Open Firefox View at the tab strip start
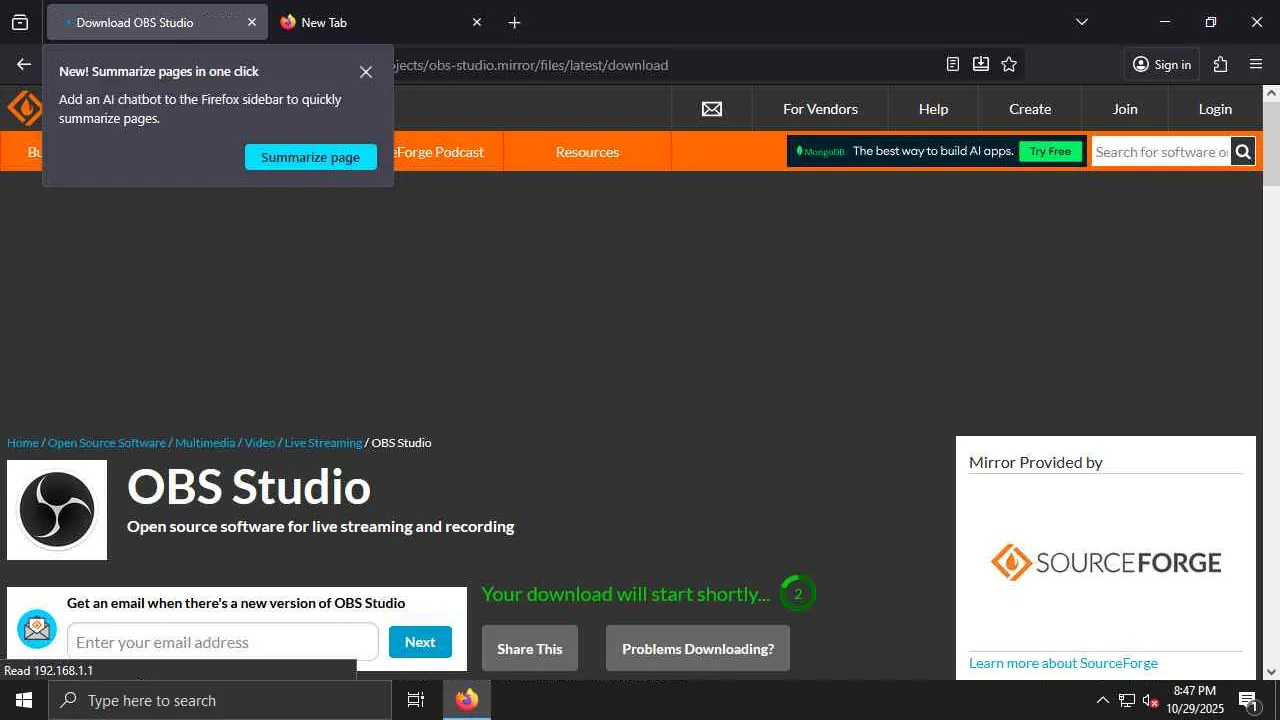 click(x=20, y=22)
